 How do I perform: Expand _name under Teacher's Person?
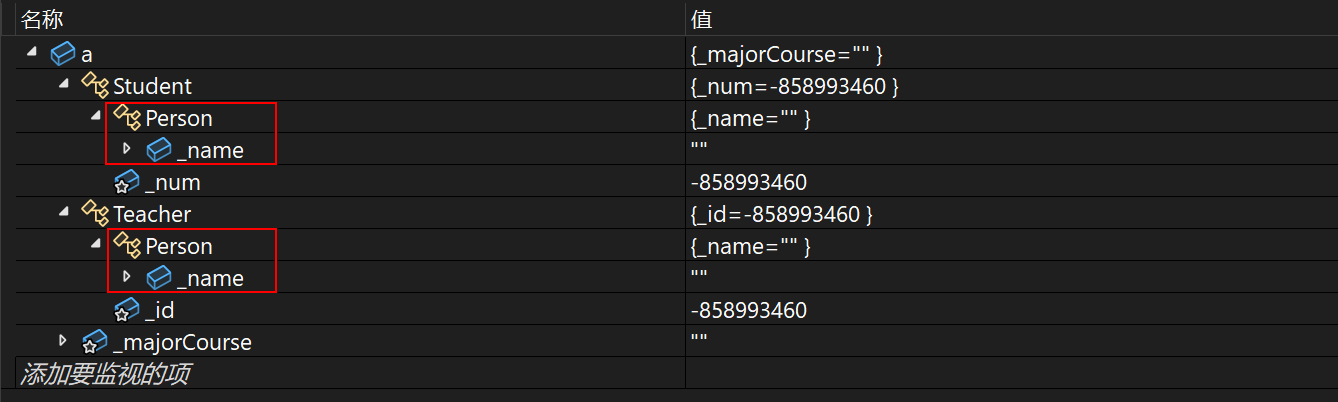[x=127, y=277]
